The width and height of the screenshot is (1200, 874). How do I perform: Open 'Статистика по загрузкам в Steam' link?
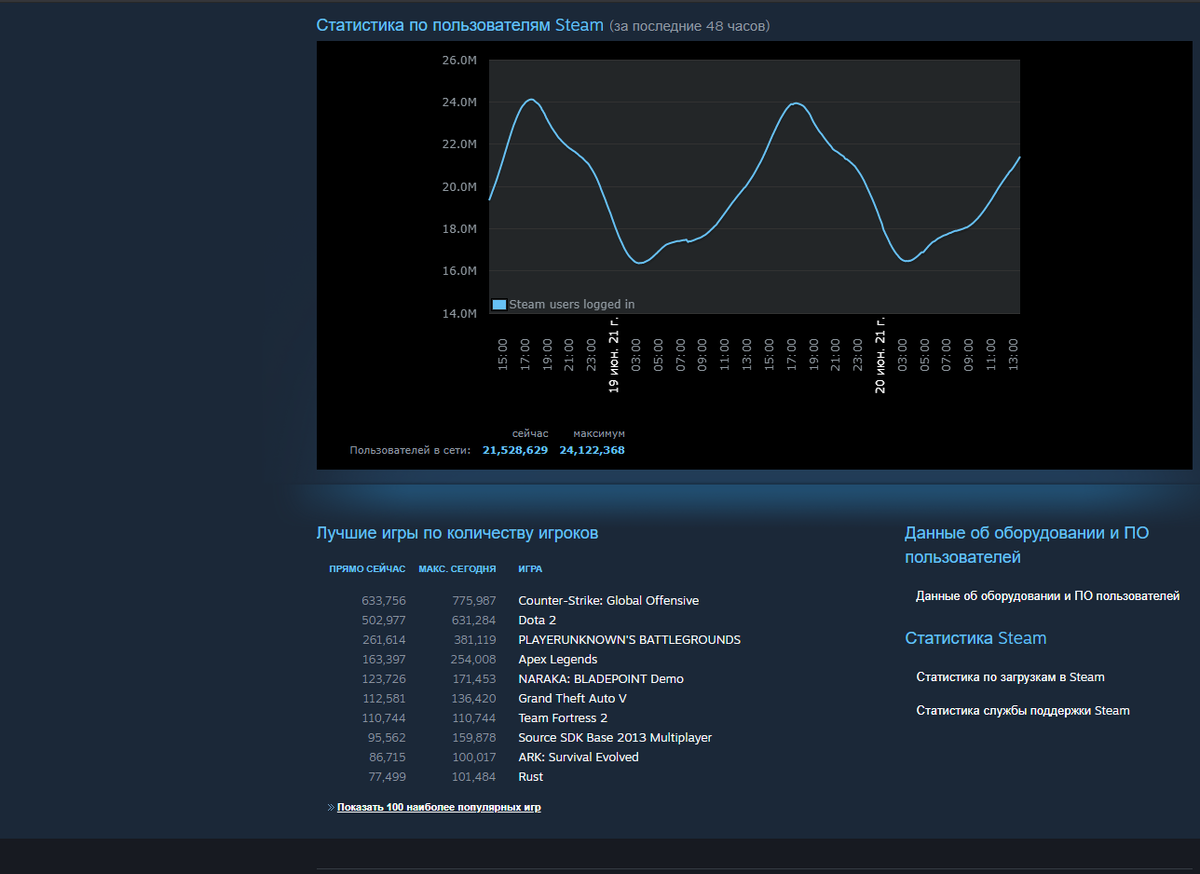coord(1010,677)
